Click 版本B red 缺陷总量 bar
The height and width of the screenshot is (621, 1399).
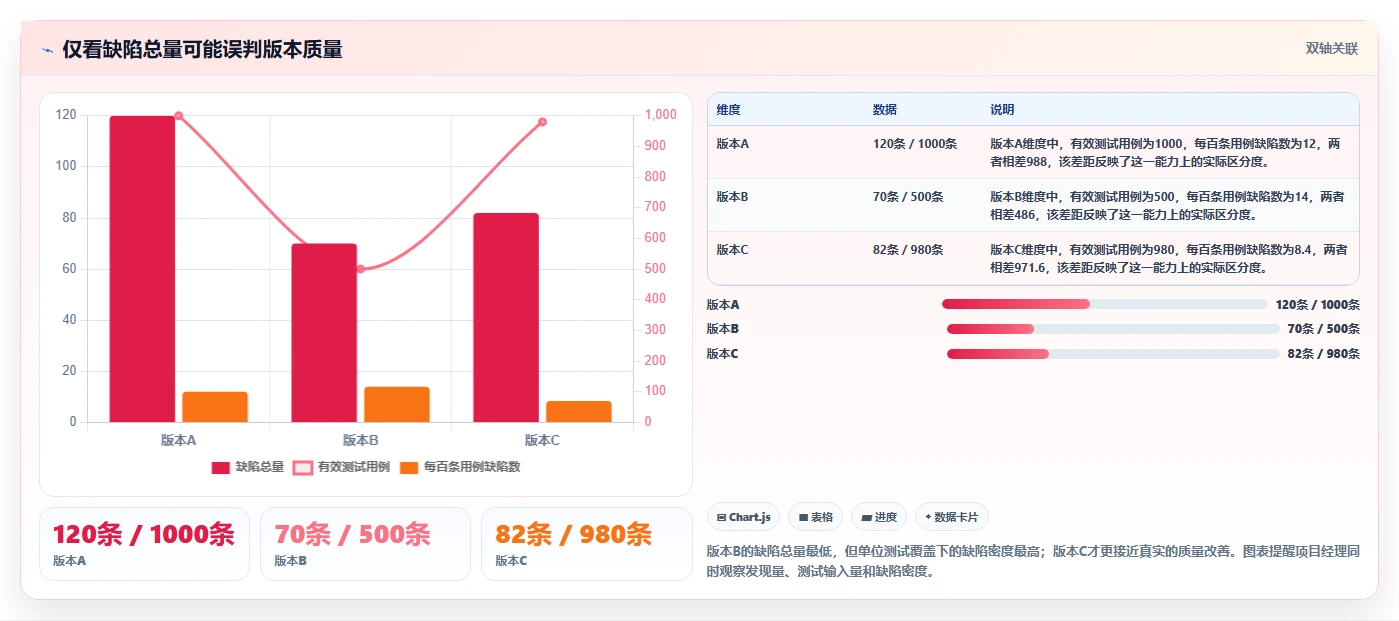tap(324, 333)
